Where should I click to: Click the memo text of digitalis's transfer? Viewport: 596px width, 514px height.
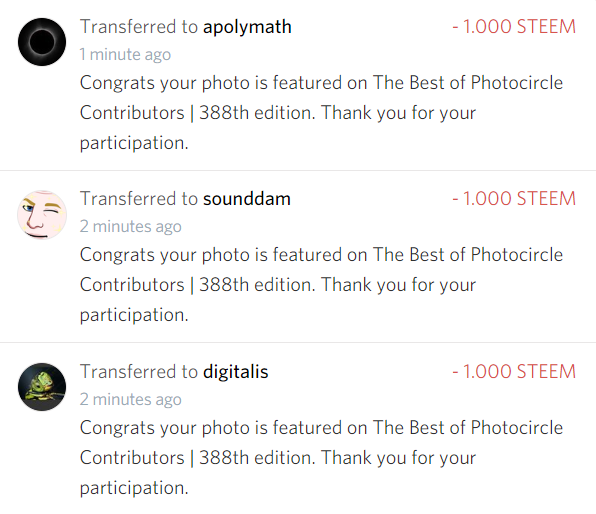tap(321, 458)
